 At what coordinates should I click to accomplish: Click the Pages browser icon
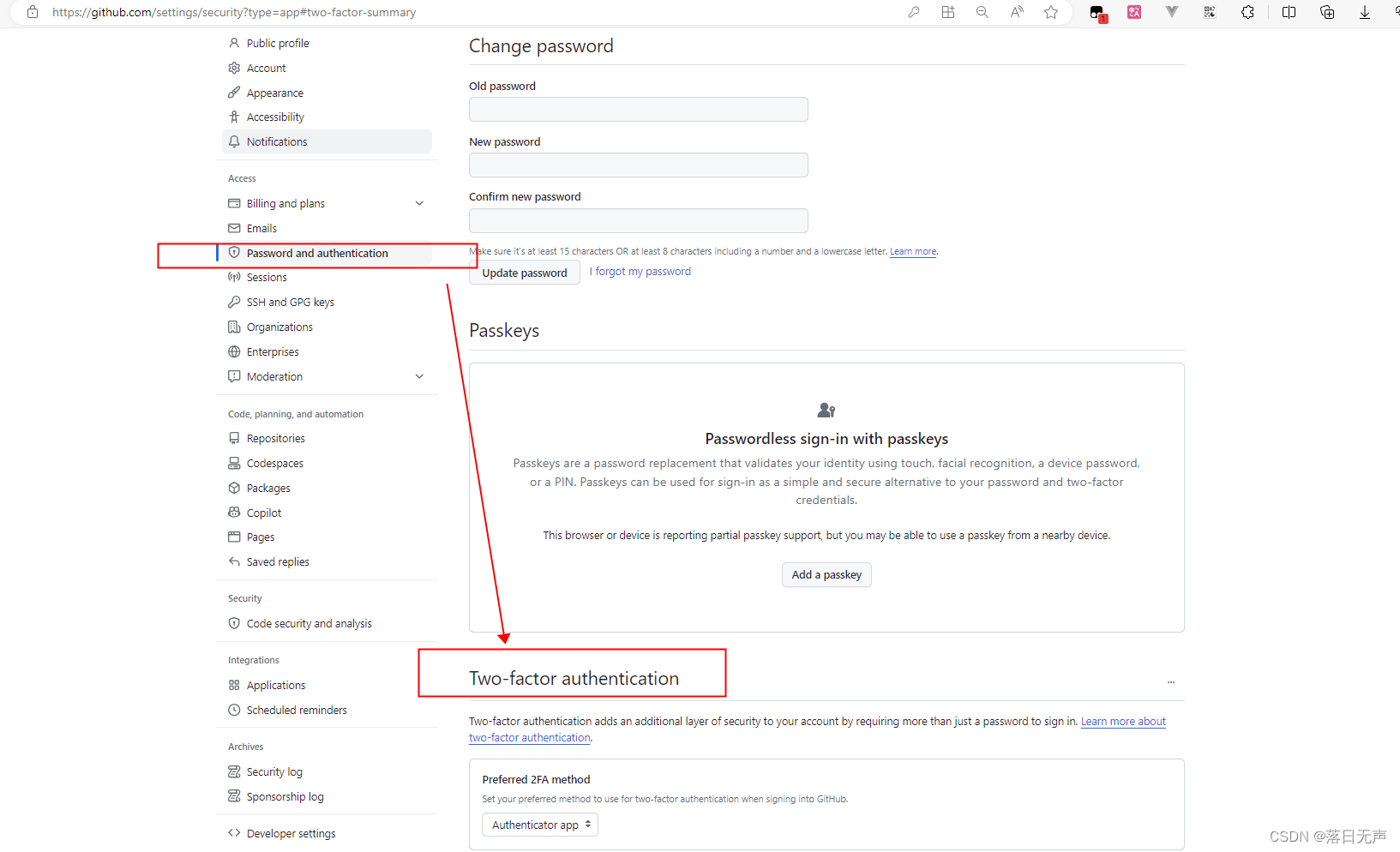click(234, 537)
